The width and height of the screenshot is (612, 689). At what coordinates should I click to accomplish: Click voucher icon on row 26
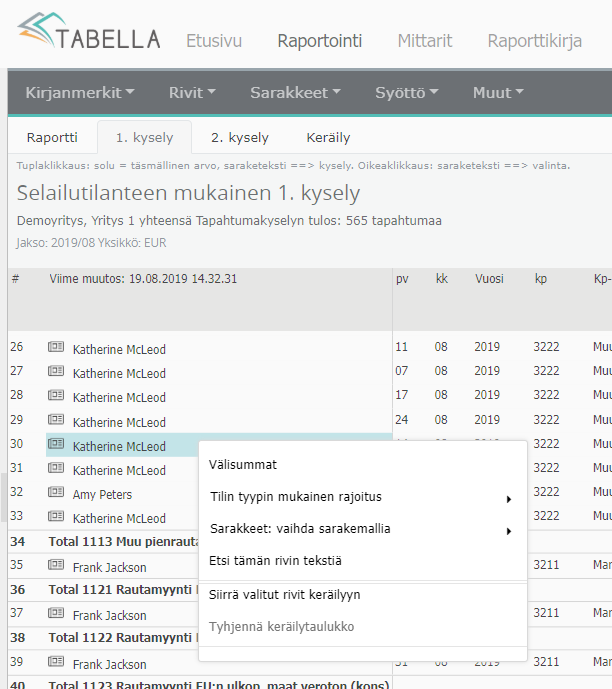tap(56, 348)
